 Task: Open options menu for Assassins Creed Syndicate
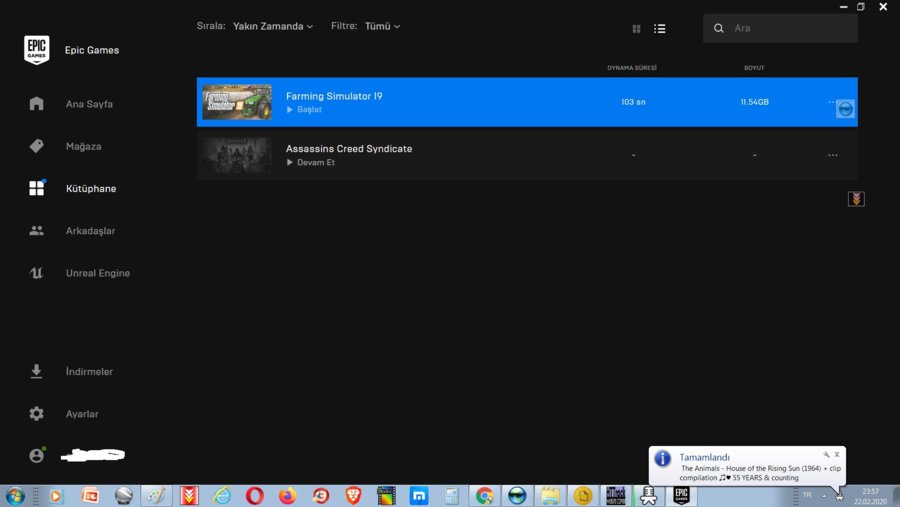coord(833,155)
